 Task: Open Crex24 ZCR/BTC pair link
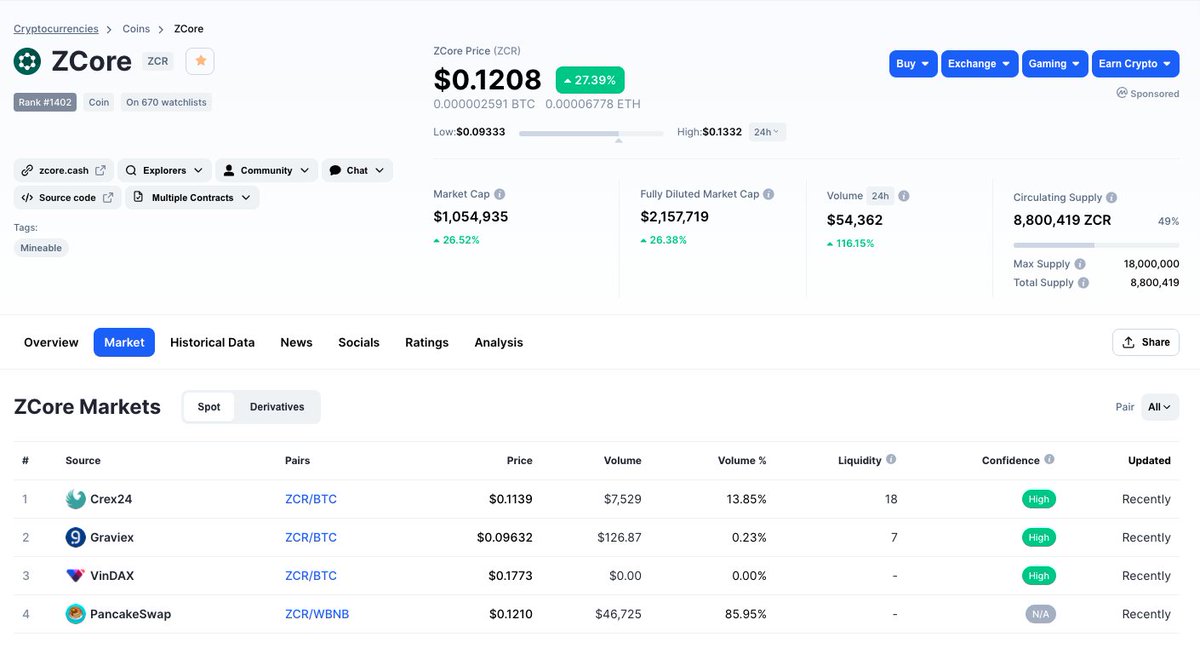point(311,499)
